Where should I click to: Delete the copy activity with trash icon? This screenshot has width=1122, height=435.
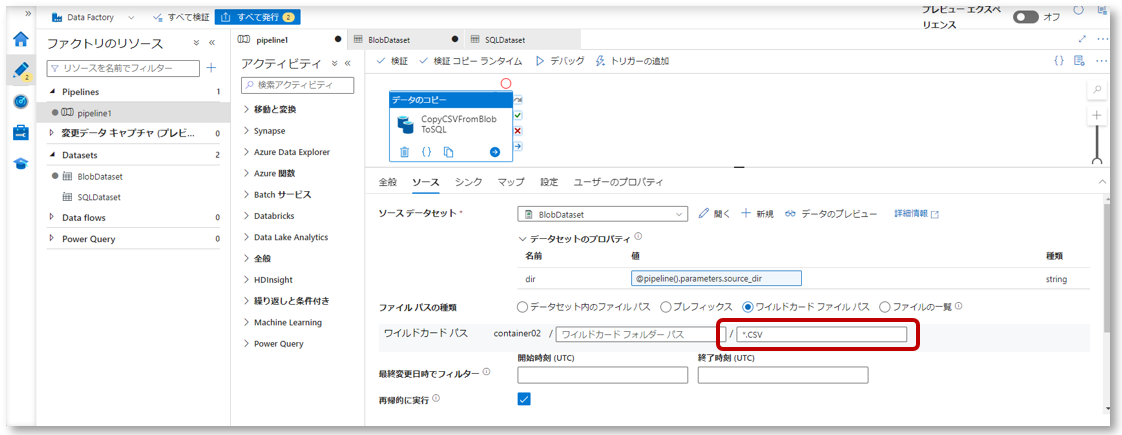404,152
